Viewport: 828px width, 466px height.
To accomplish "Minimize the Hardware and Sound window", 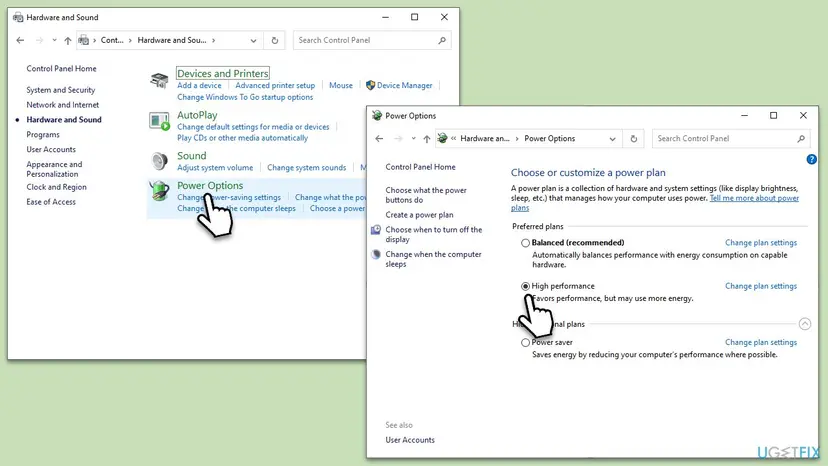I will [385, 17].
